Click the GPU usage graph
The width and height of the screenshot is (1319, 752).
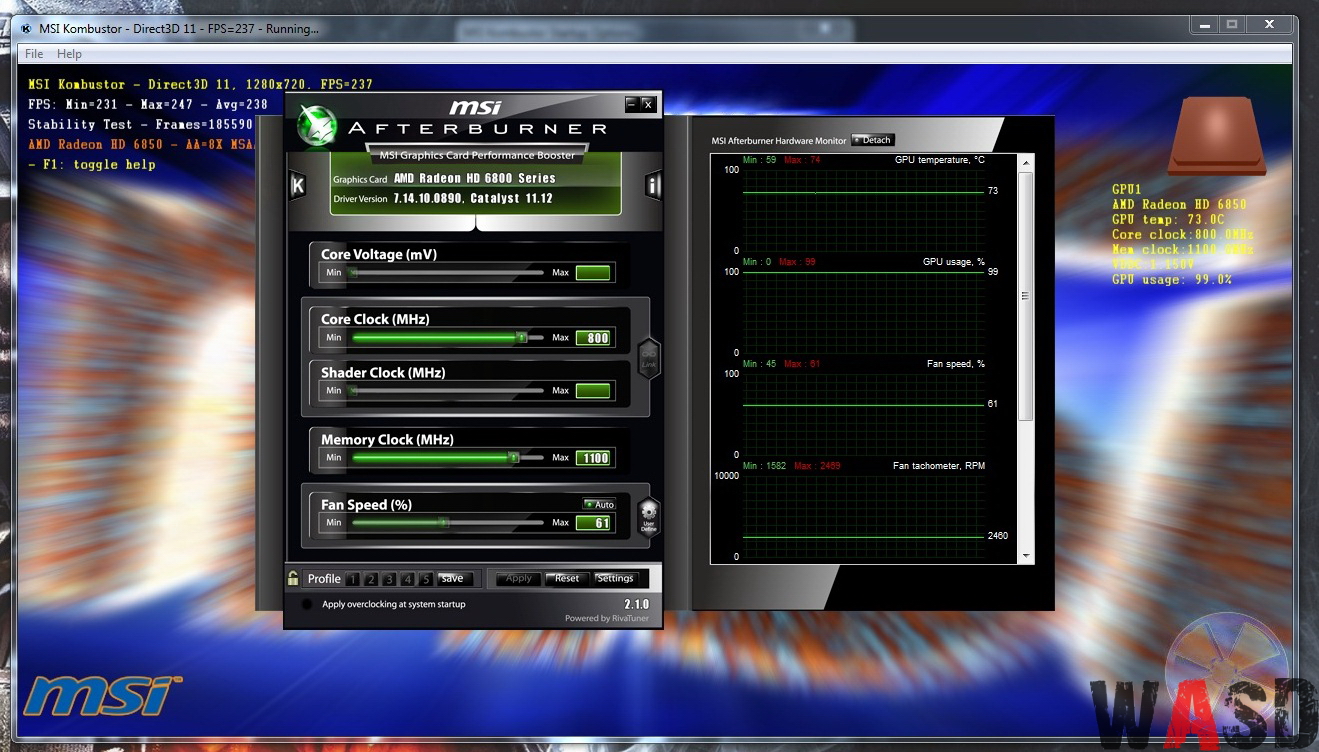(x=864, y=311)
